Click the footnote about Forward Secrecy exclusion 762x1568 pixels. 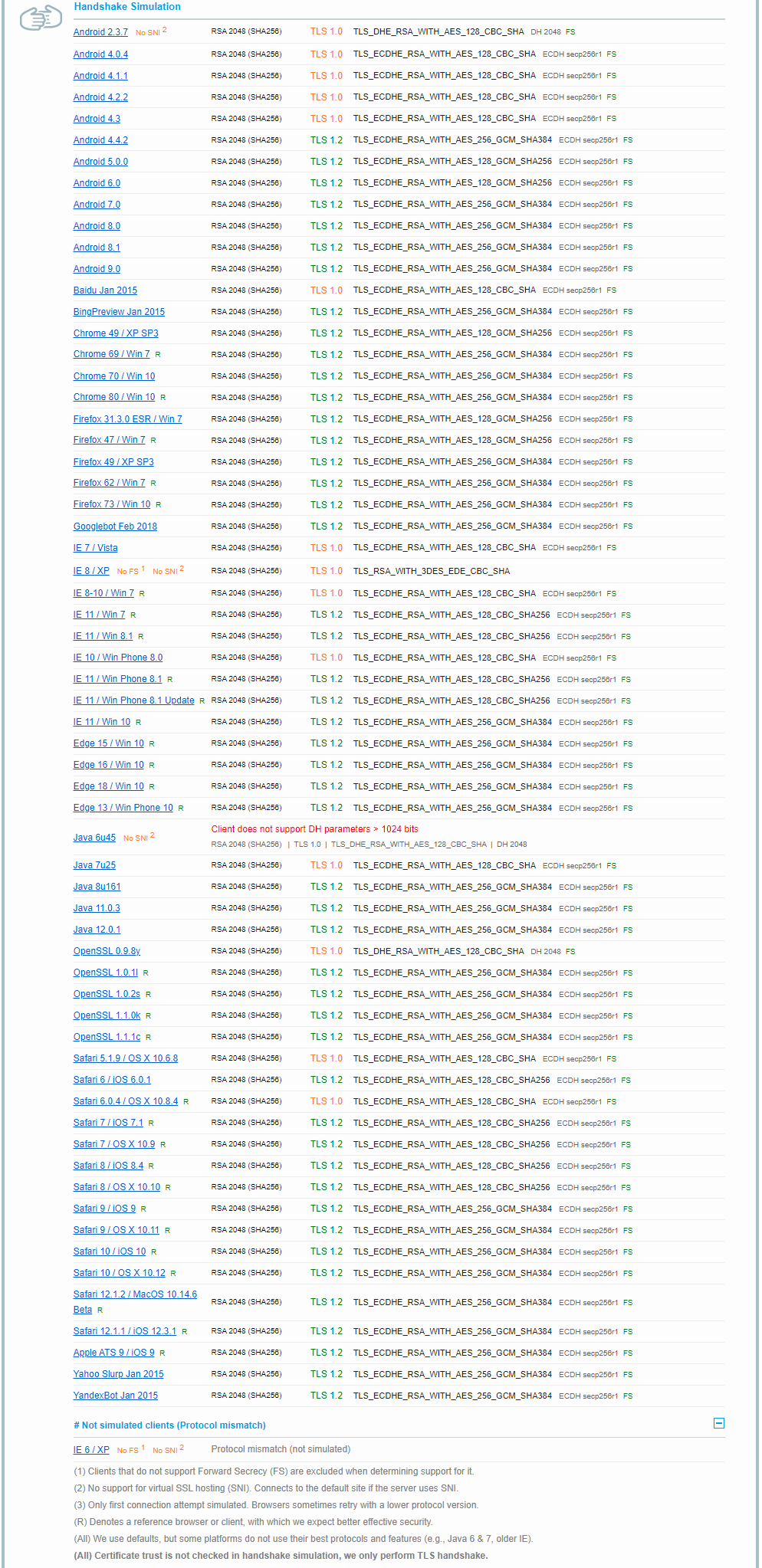click(274, 1471)
